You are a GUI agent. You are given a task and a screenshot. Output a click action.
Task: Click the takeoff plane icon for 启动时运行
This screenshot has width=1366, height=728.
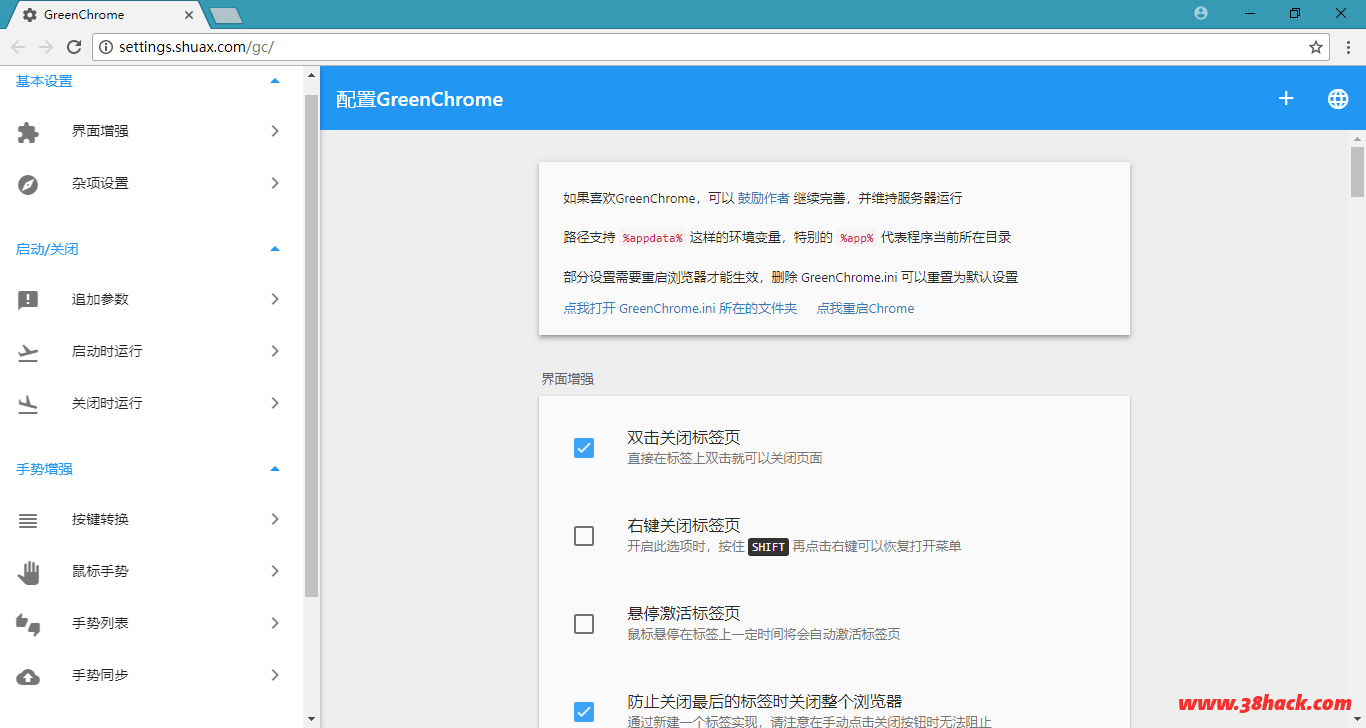[28, 352]
